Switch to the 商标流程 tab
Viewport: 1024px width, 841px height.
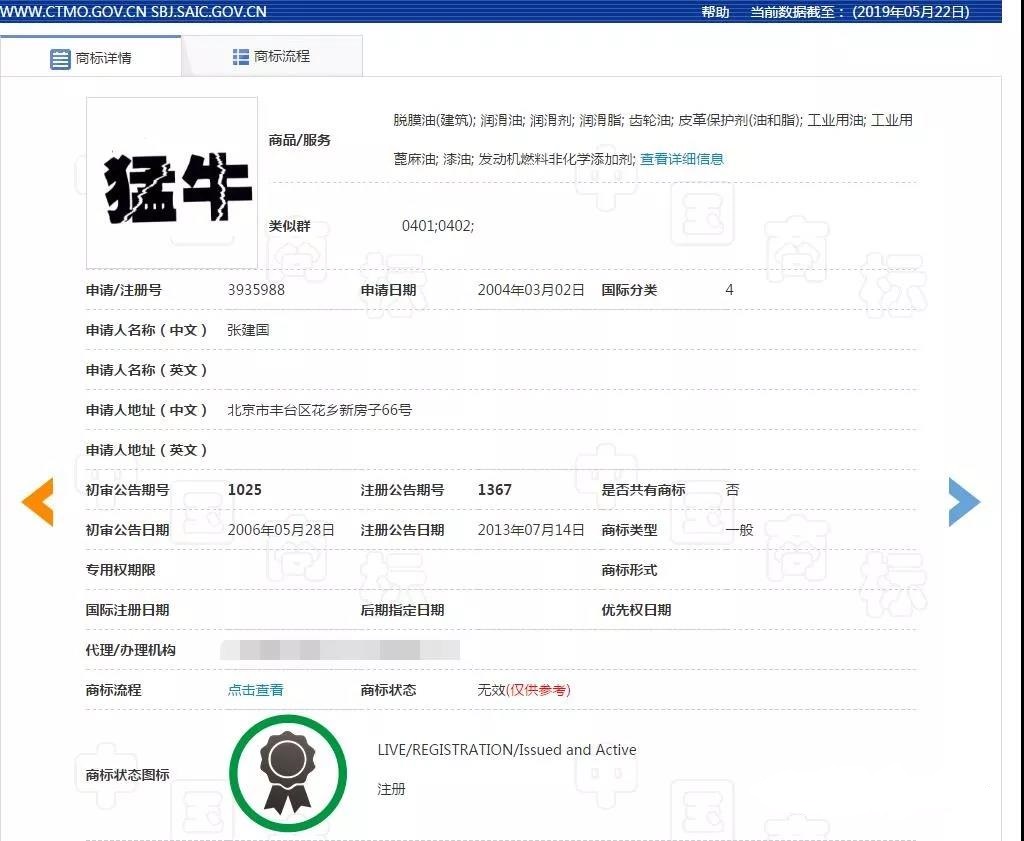[280, 56]
